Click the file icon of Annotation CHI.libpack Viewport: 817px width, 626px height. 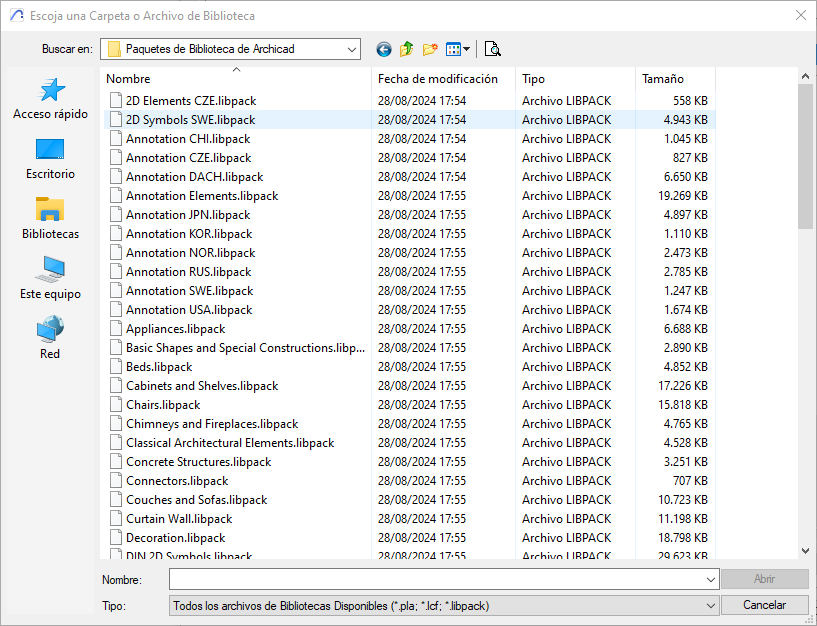click(116, 138)
